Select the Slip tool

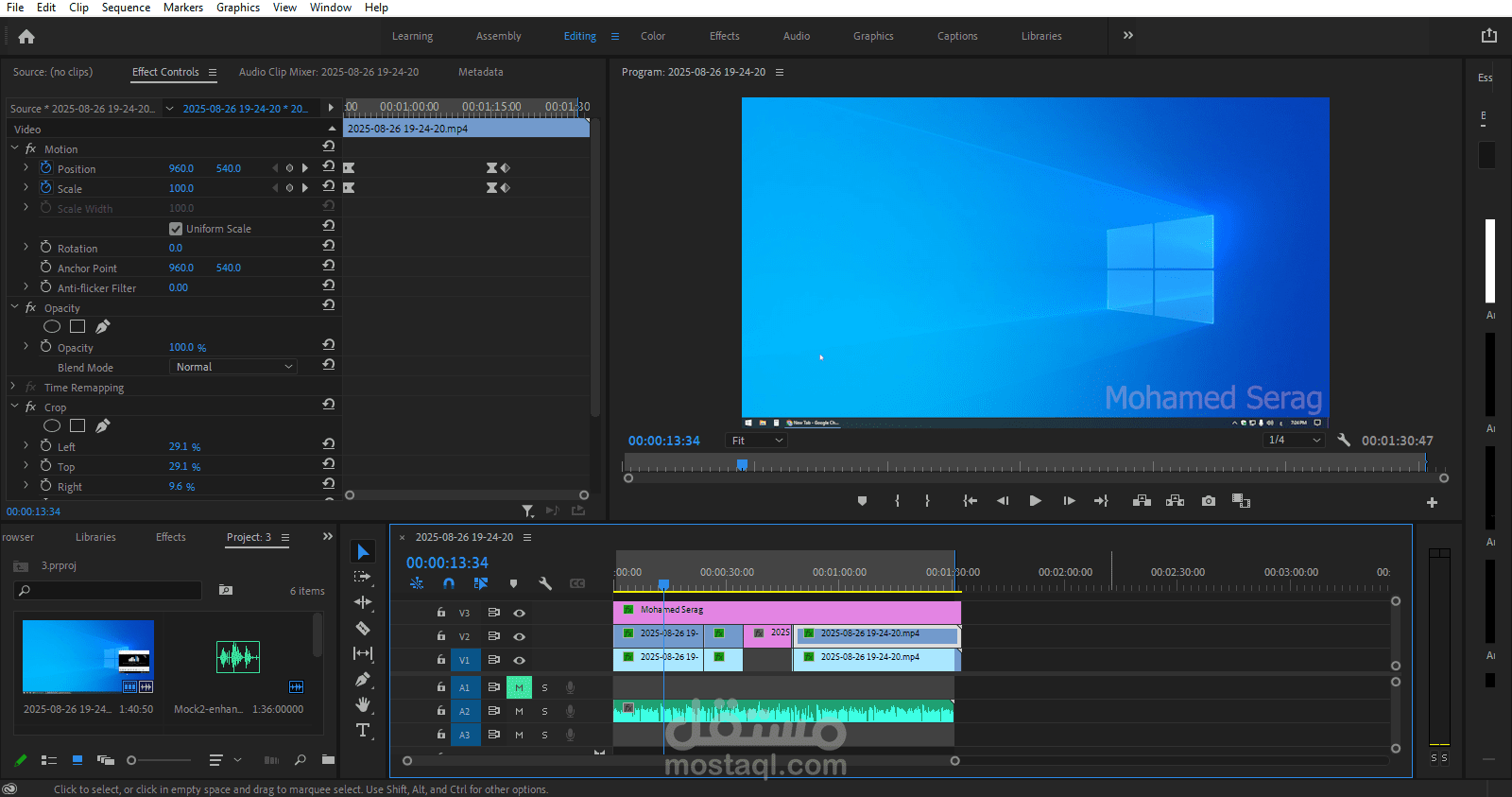[x=363, y=653]
